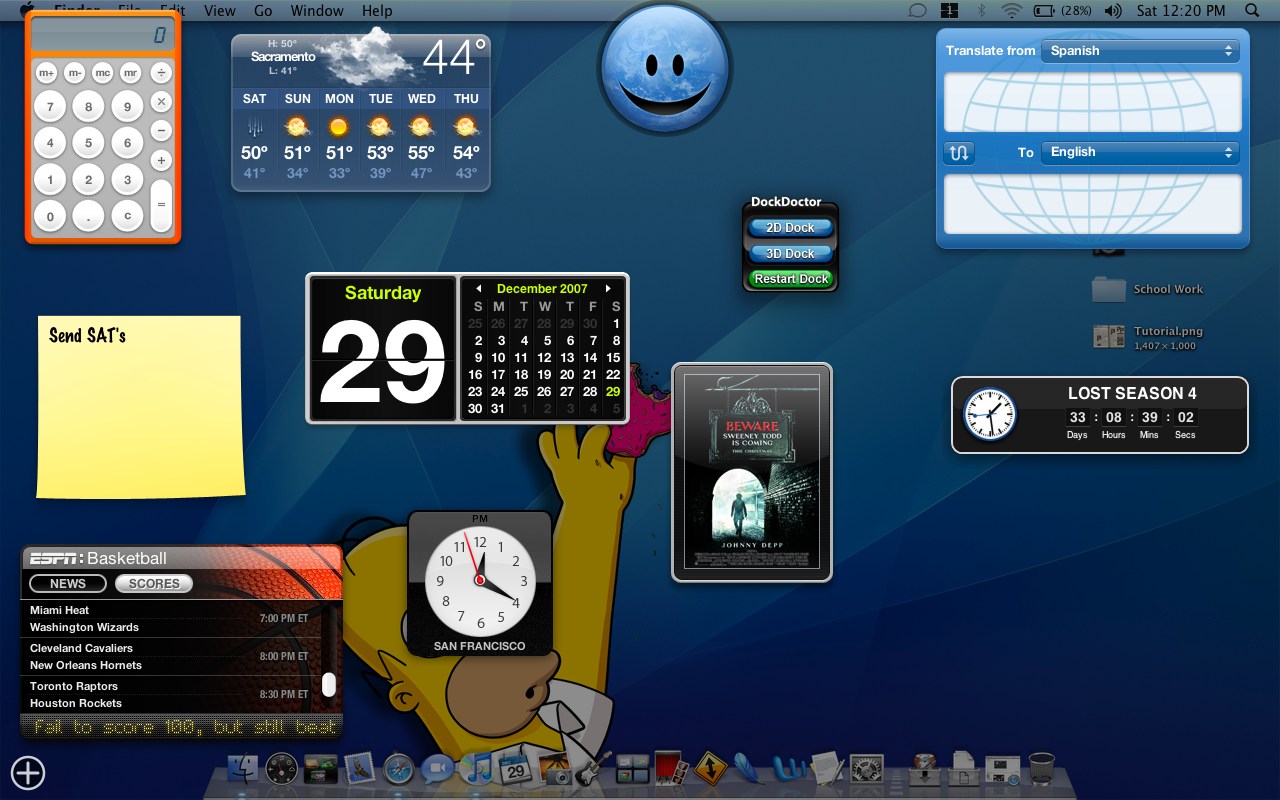
Task: Click the Dashboard gauge icon in the Dock
Action: (x=282, y=769)
